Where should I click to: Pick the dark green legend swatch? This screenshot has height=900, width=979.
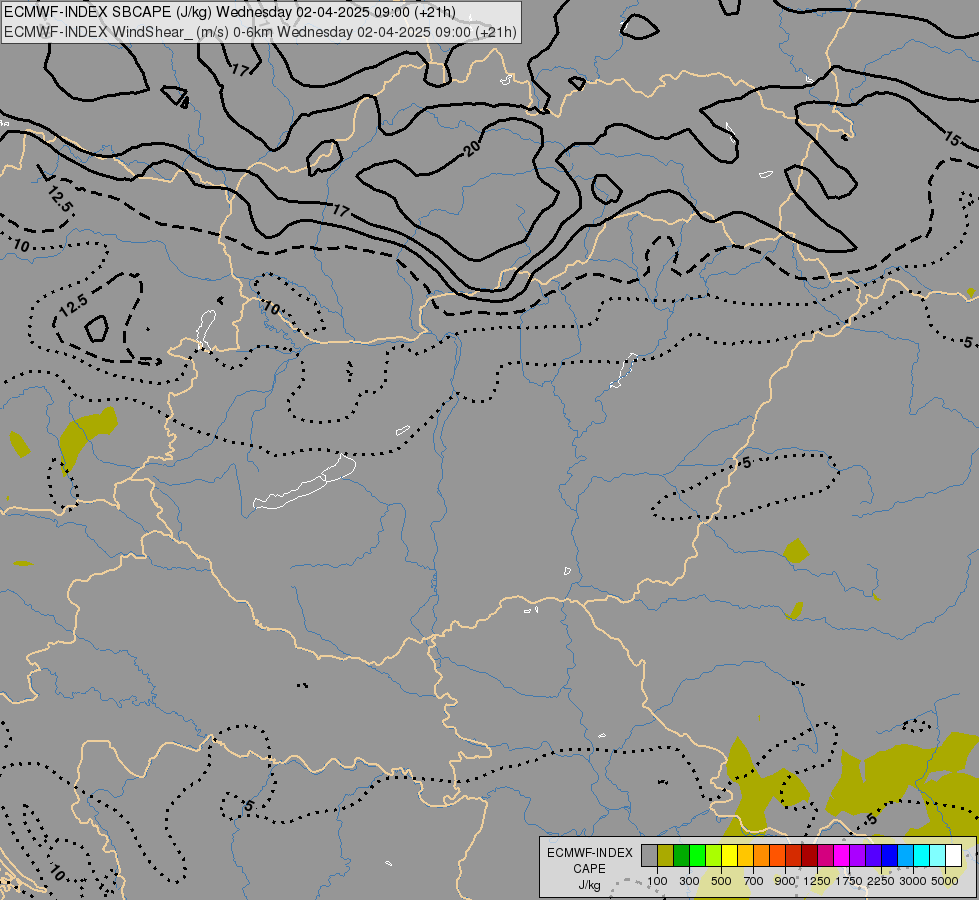(682, 856)
